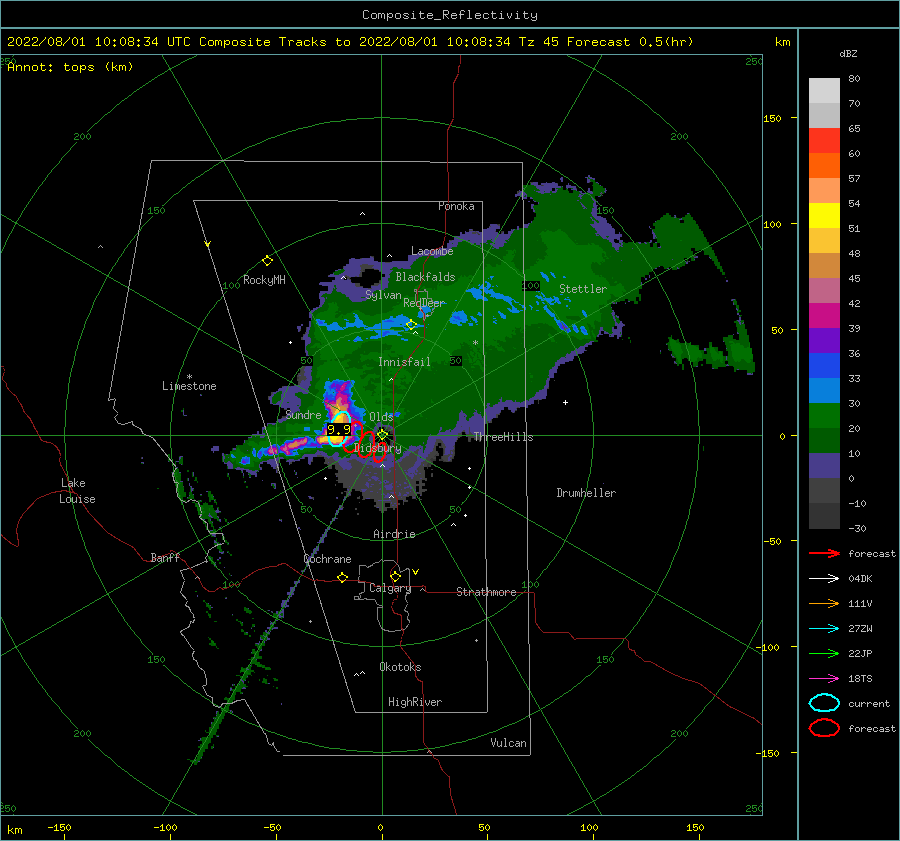The image size is (900, 841).
Task: Pick the white swatch below 80 dBZ
Action: 824,91
